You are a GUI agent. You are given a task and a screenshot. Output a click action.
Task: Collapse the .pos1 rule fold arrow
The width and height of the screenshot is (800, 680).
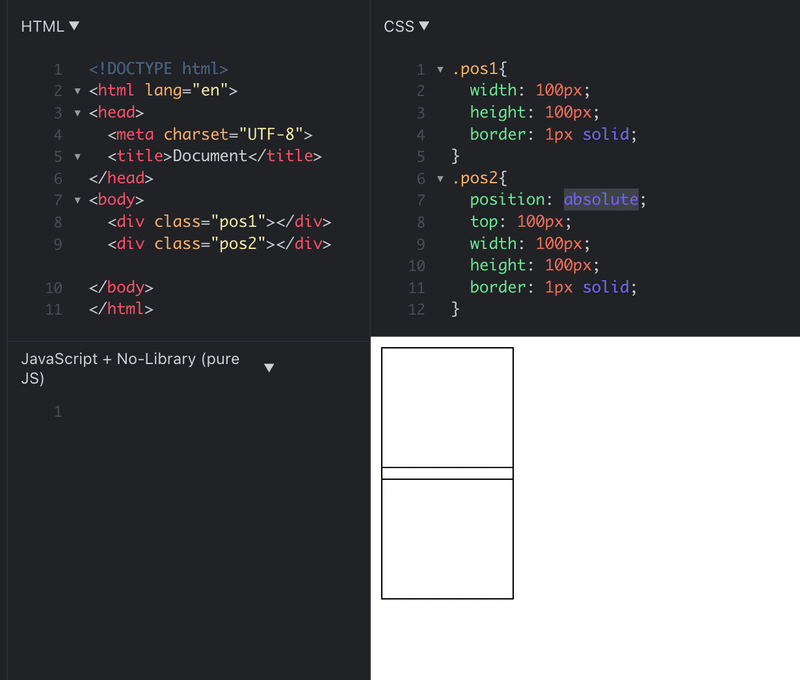point(440,69)
